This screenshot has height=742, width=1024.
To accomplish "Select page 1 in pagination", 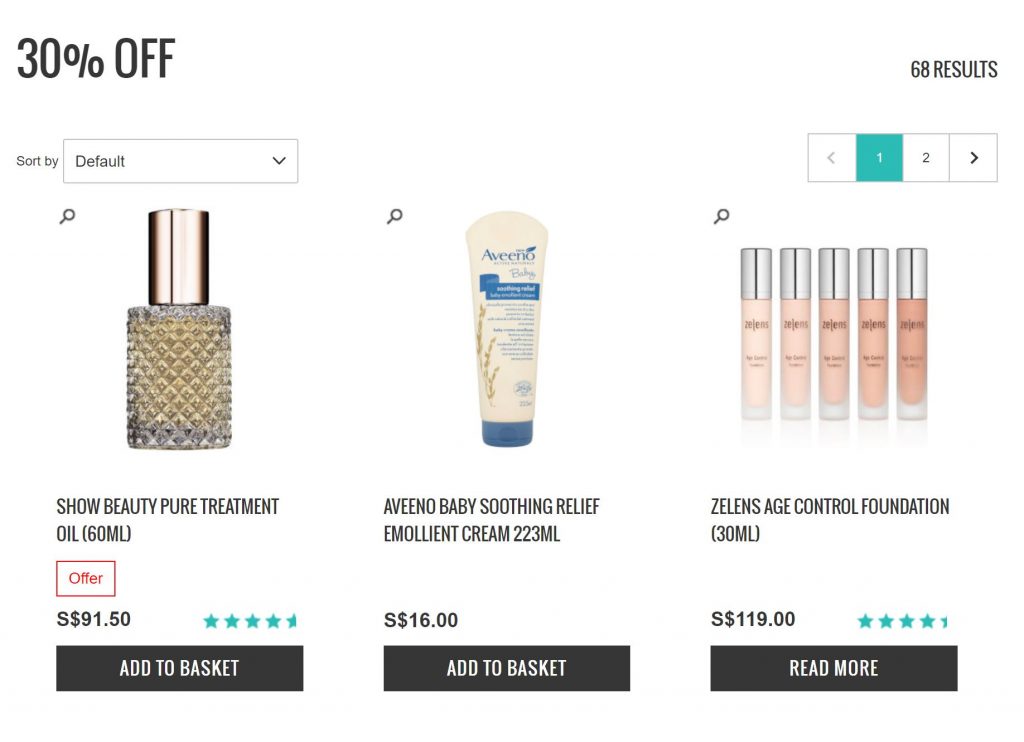I will click(879, 158).
